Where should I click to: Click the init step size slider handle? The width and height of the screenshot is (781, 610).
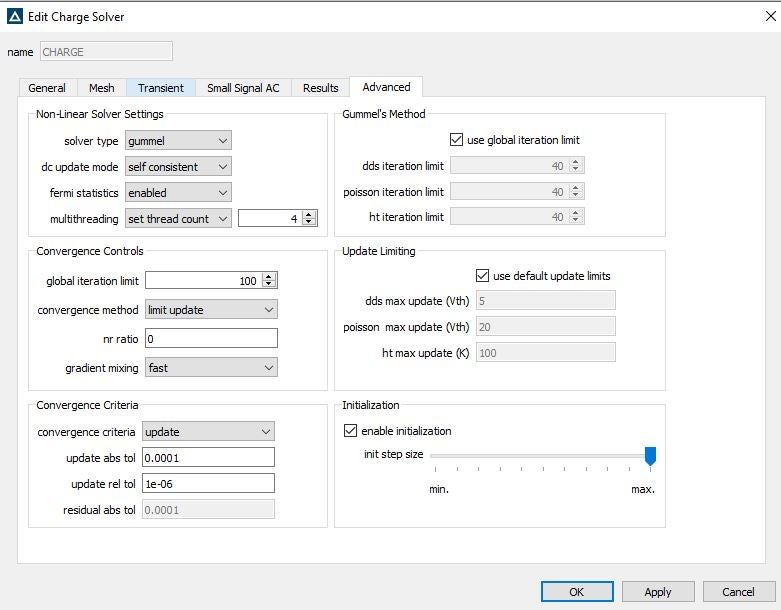click(650, 456)
